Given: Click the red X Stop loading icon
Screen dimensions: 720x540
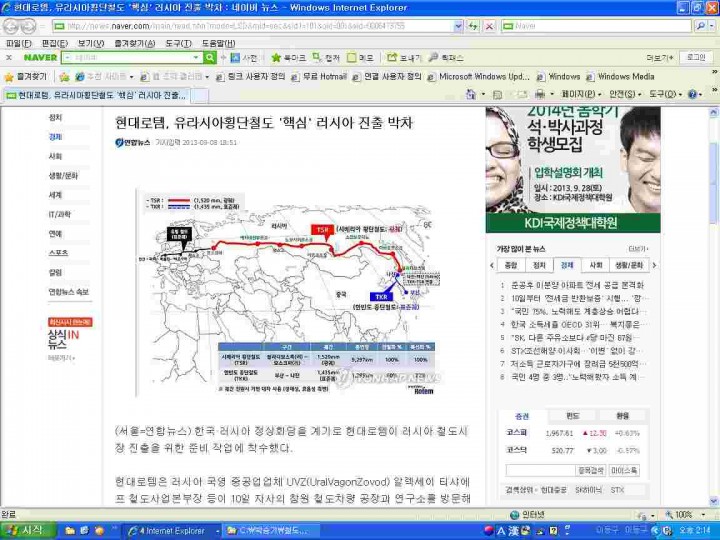Looking at the screenshot, I should (489, 26).
